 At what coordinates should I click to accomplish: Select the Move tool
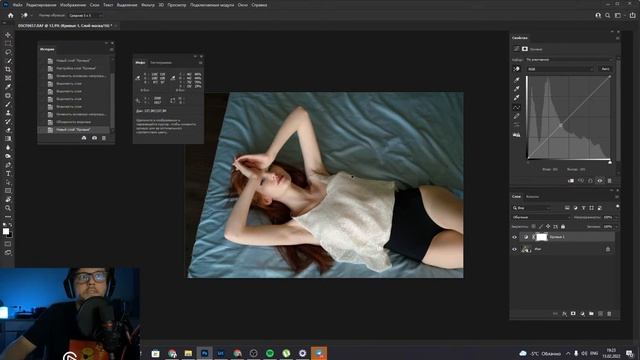pos(8,35)
